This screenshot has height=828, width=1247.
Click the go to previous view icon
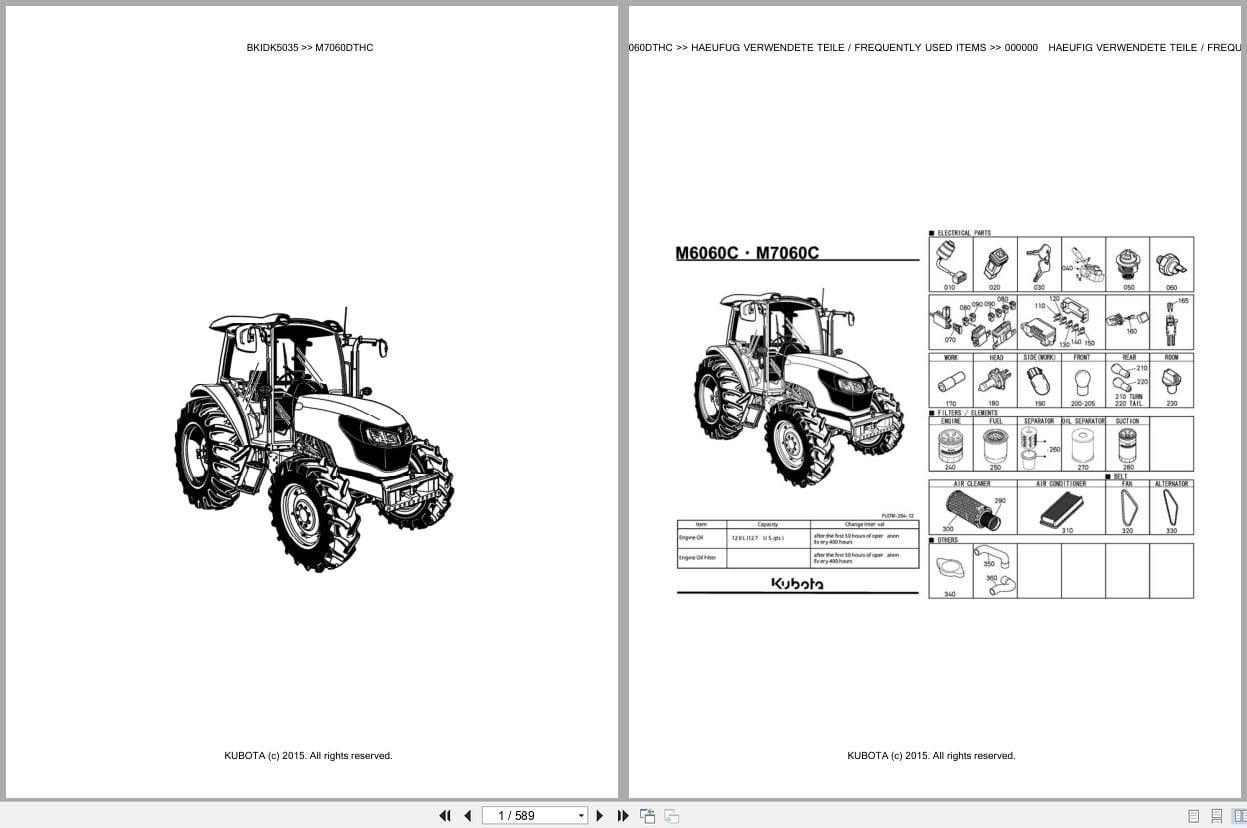[648, 816]
